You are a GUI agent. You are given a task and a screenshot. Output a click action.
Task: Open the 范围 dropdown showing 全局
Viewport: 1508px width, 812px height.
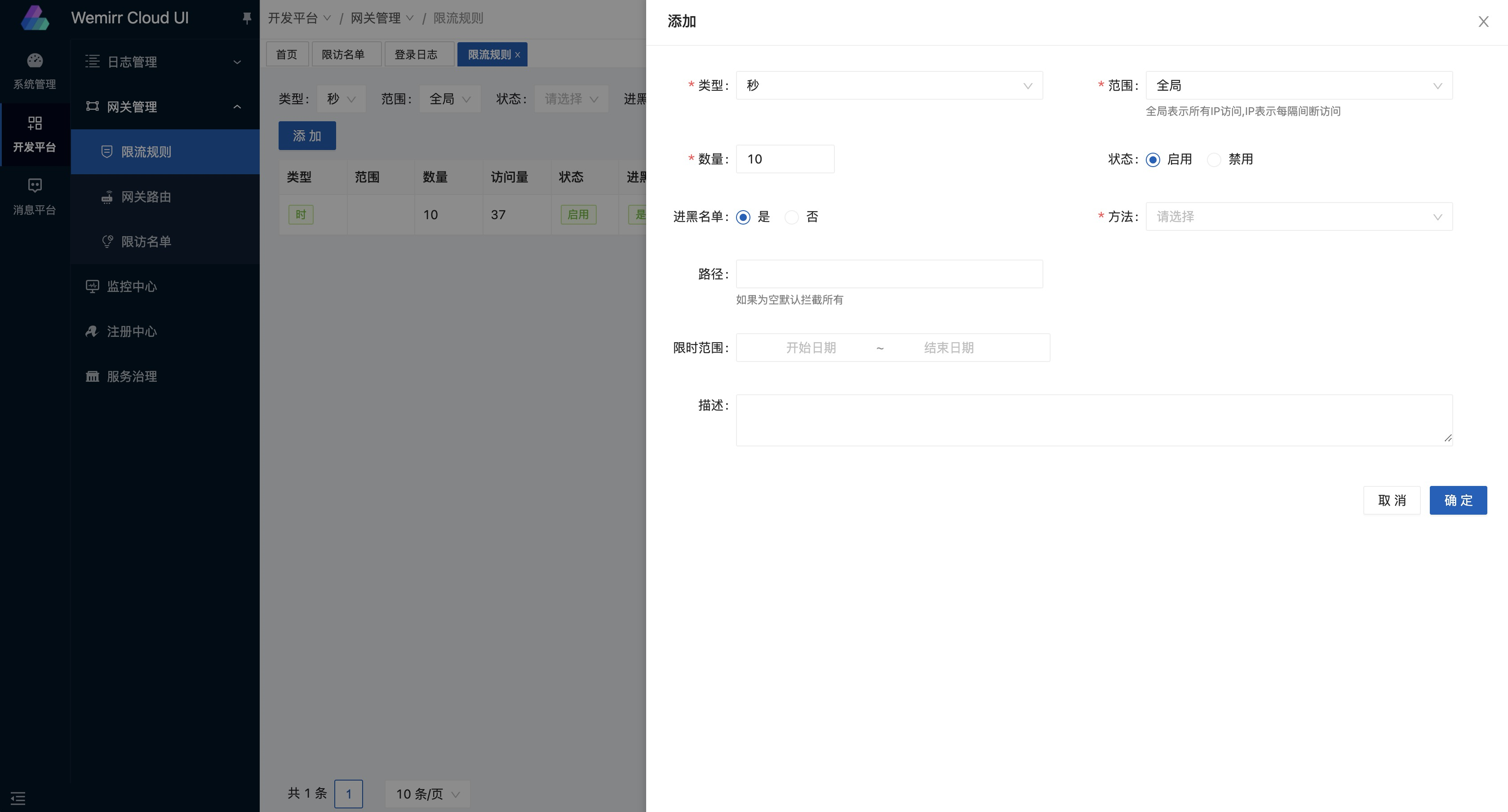1299,85
